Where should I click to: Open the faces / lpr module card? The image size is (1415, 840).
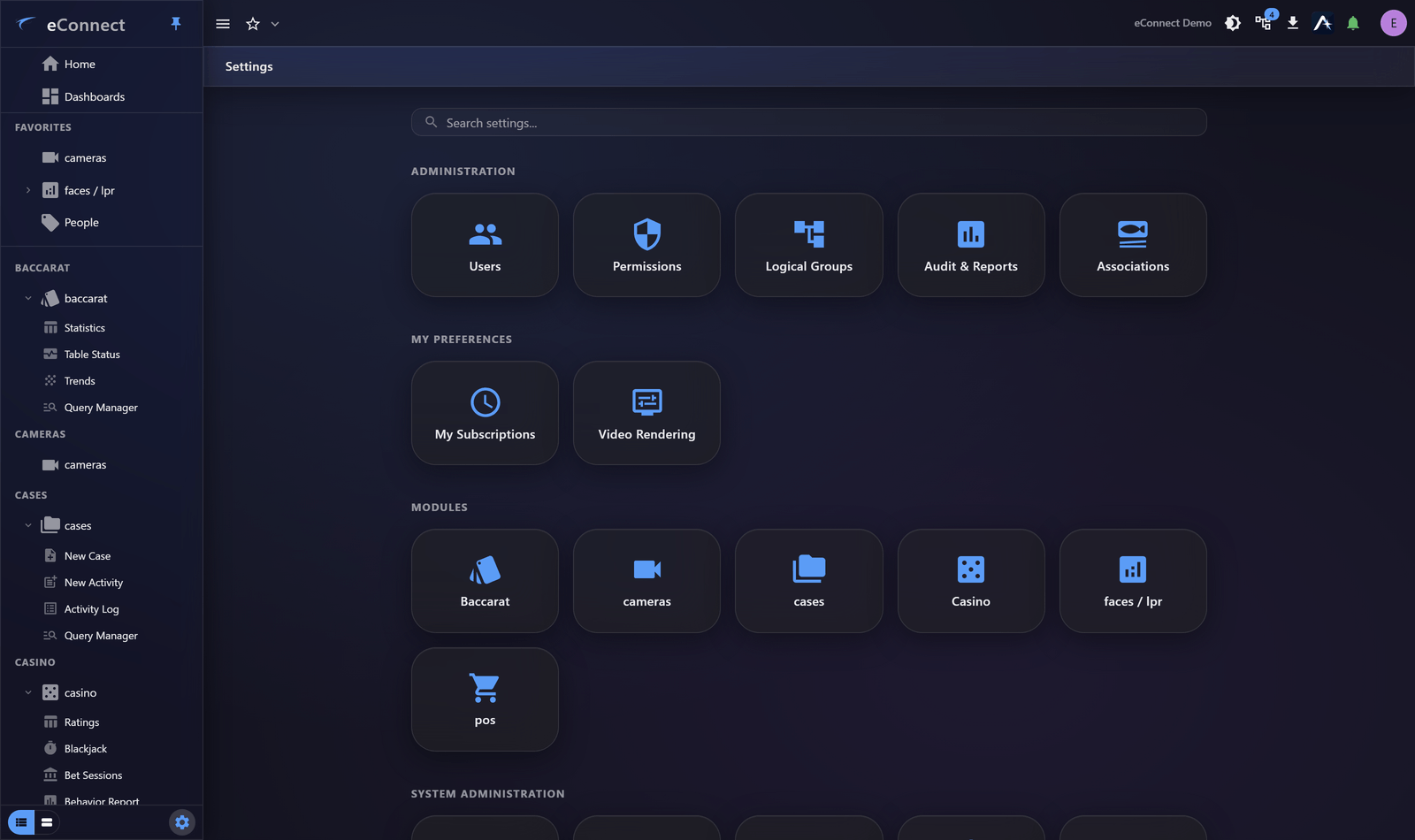coord(1133,581)
